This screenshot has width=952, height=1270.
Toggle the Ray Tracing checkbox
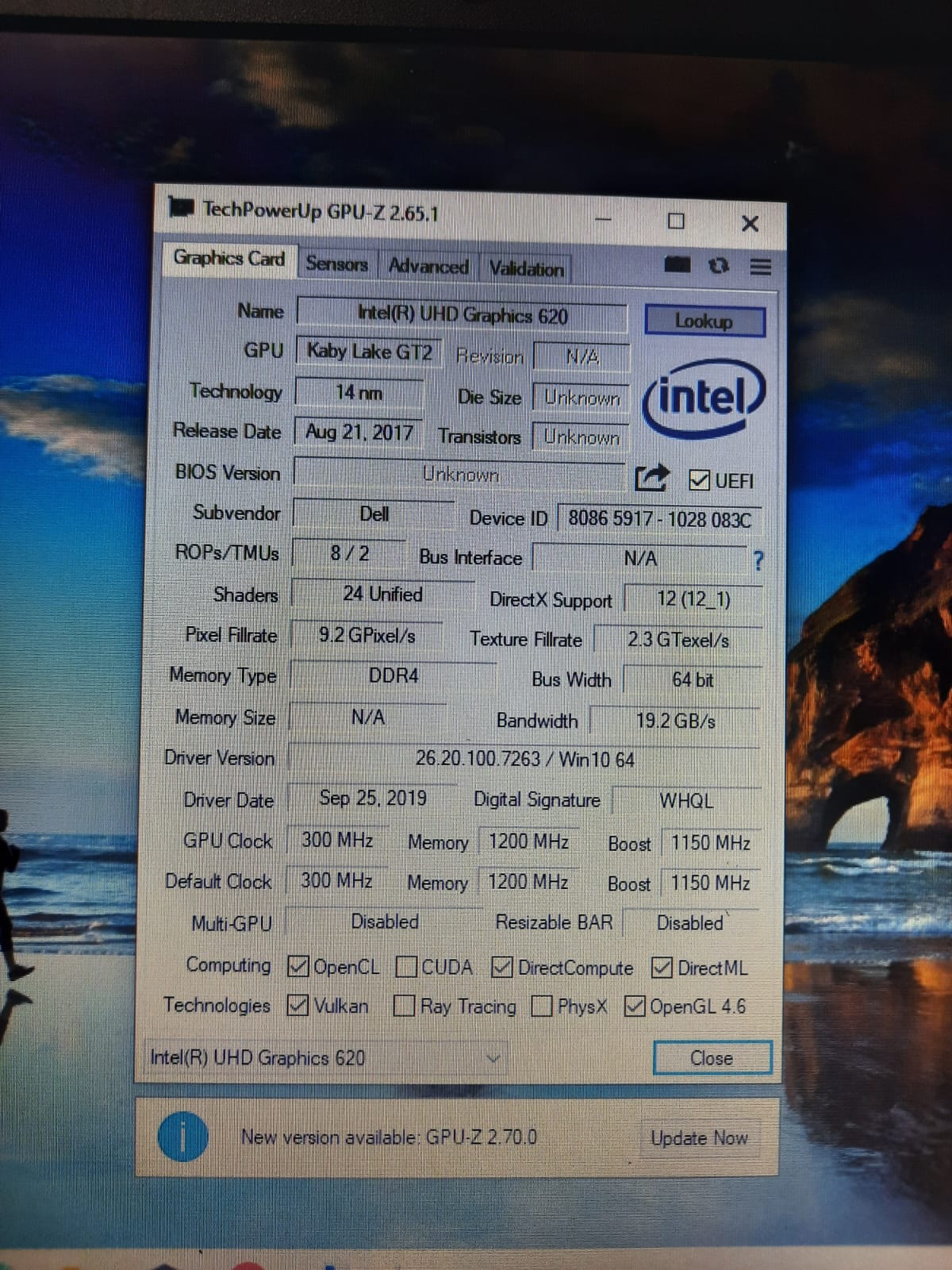404,1006
